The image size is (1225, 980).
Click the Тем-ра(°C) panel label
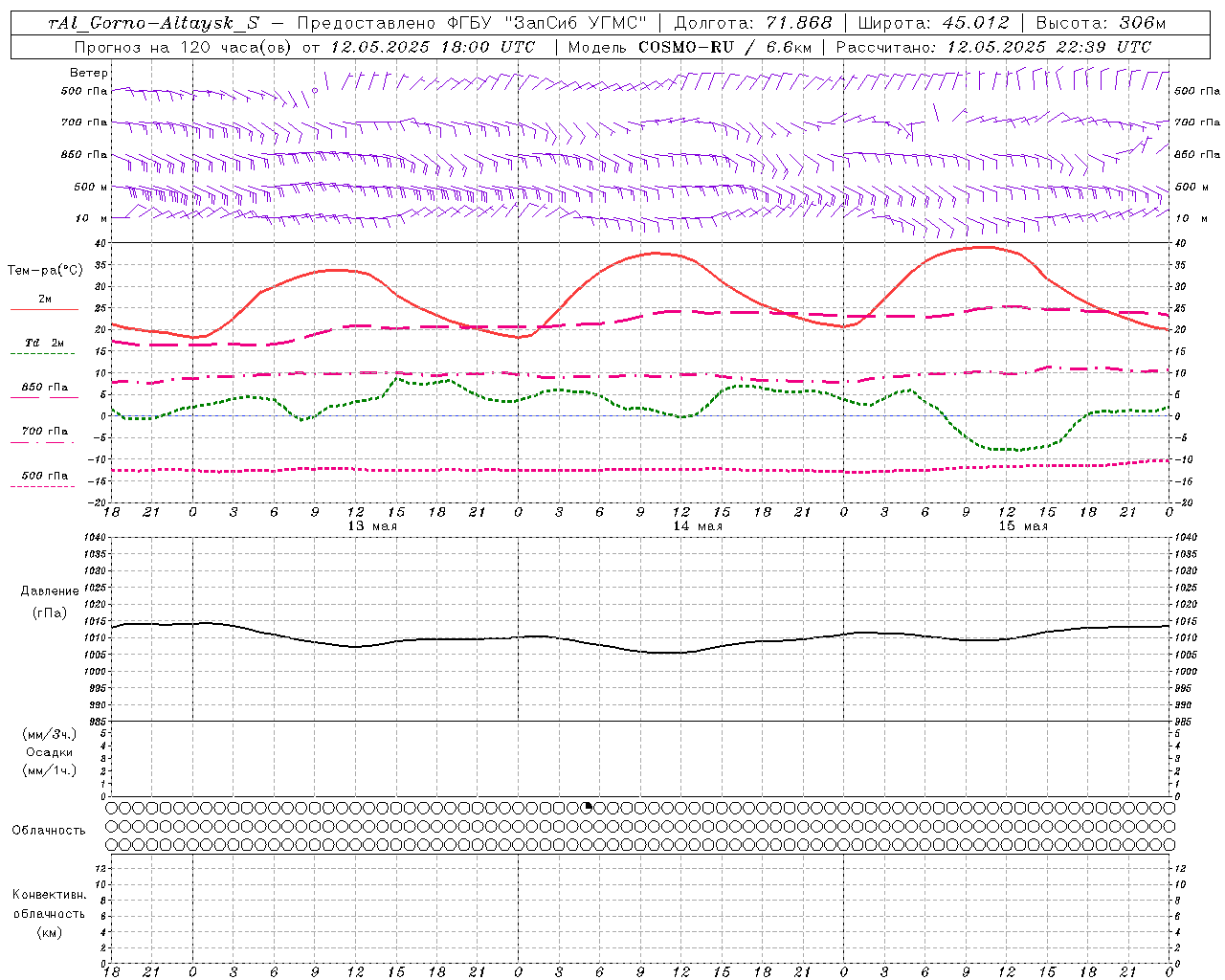45,271
